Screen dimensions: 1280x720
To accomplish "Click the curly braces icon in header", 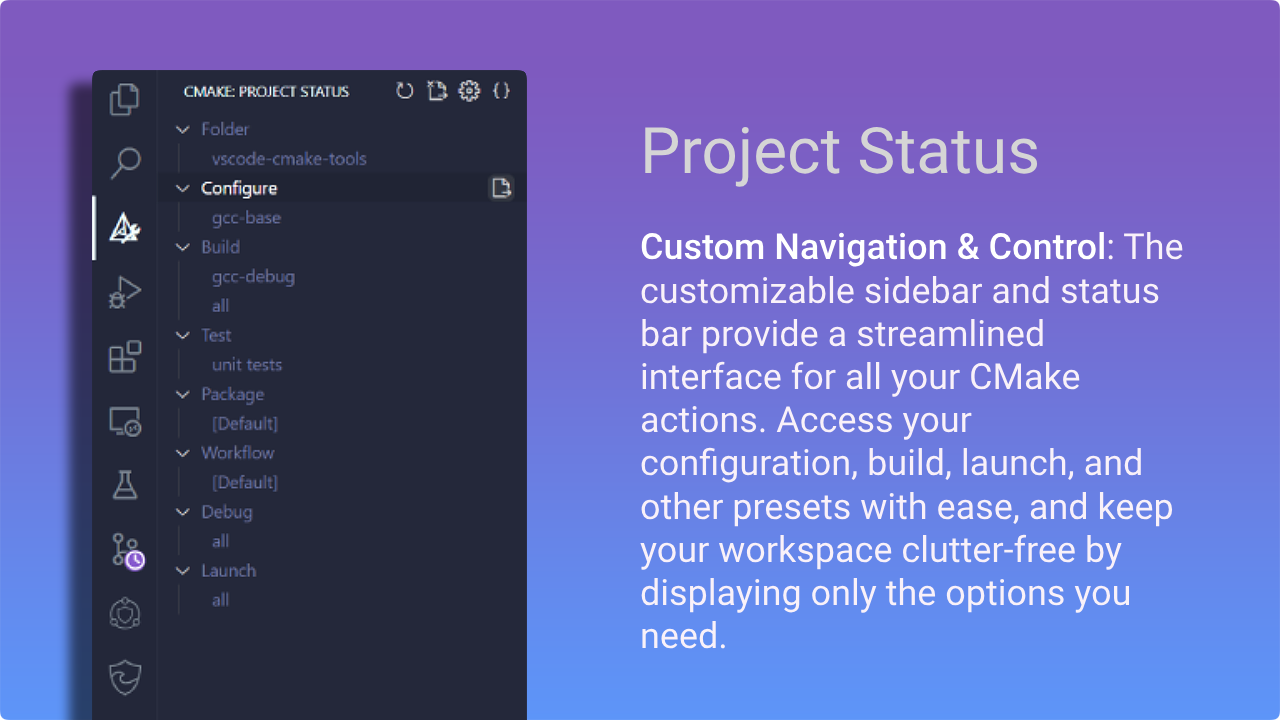I will [502, 91].
